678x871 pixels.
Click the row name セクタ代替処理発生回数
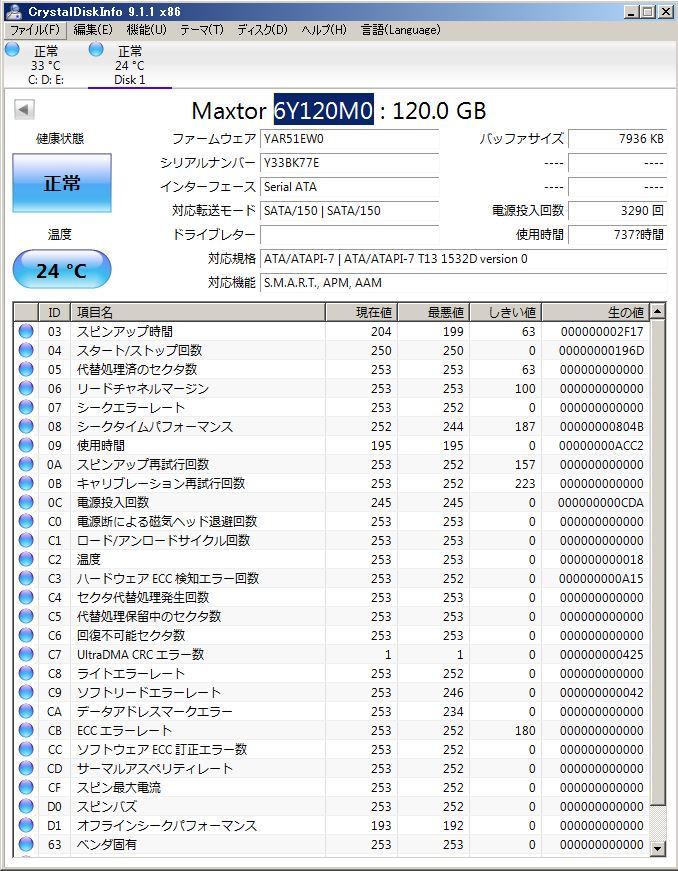coord(143,597)
